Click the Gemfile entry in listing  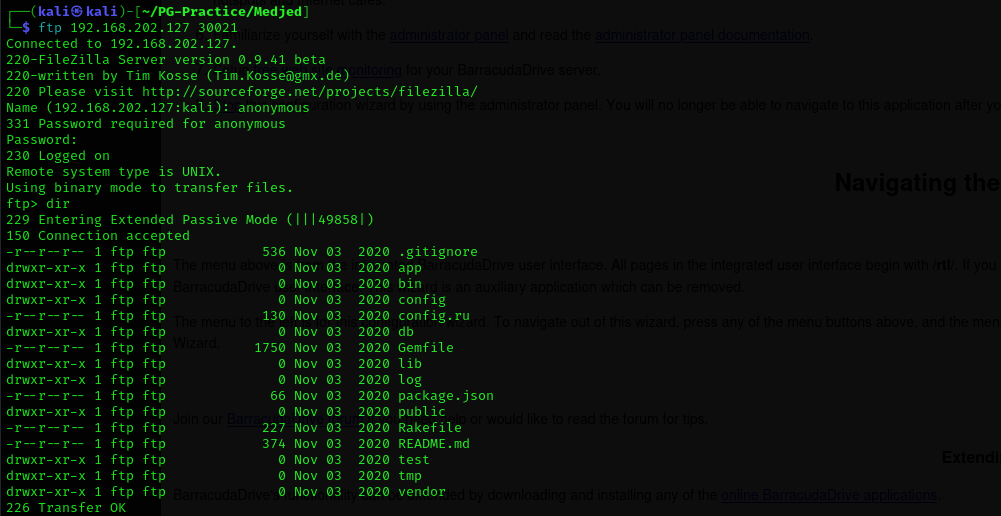click(x=426, y=348)
